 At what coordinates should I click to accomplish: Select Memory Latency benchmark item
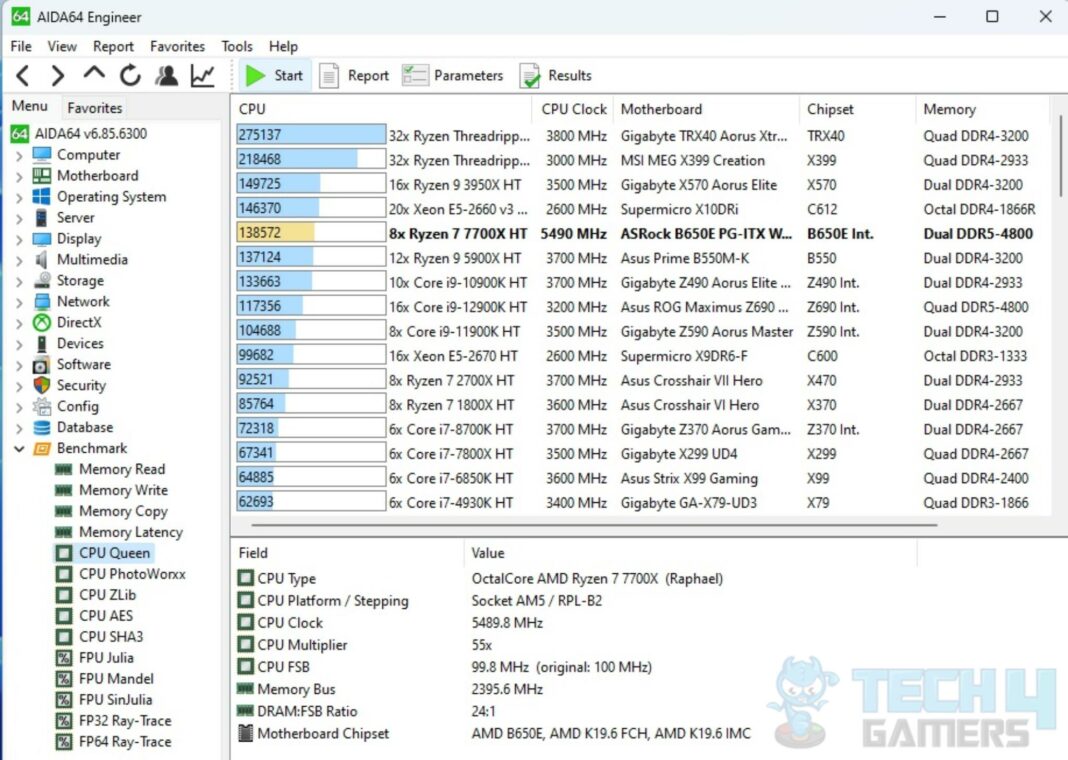click(x=130, y=532)
